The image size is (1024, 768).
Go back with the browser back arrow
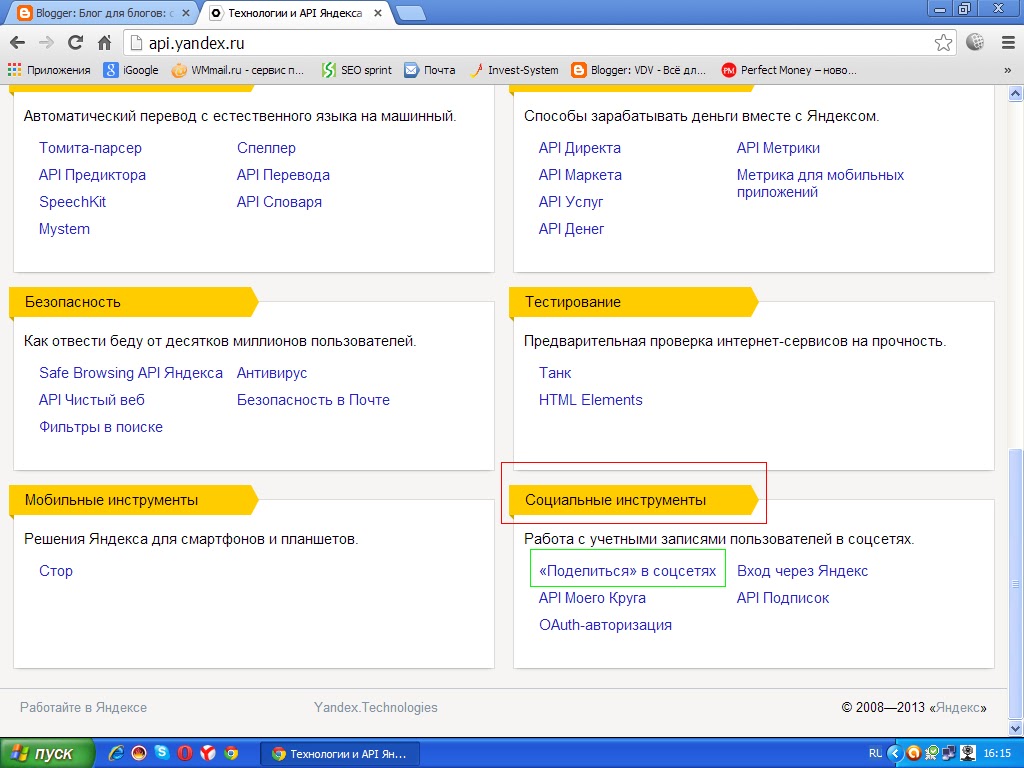18,43
